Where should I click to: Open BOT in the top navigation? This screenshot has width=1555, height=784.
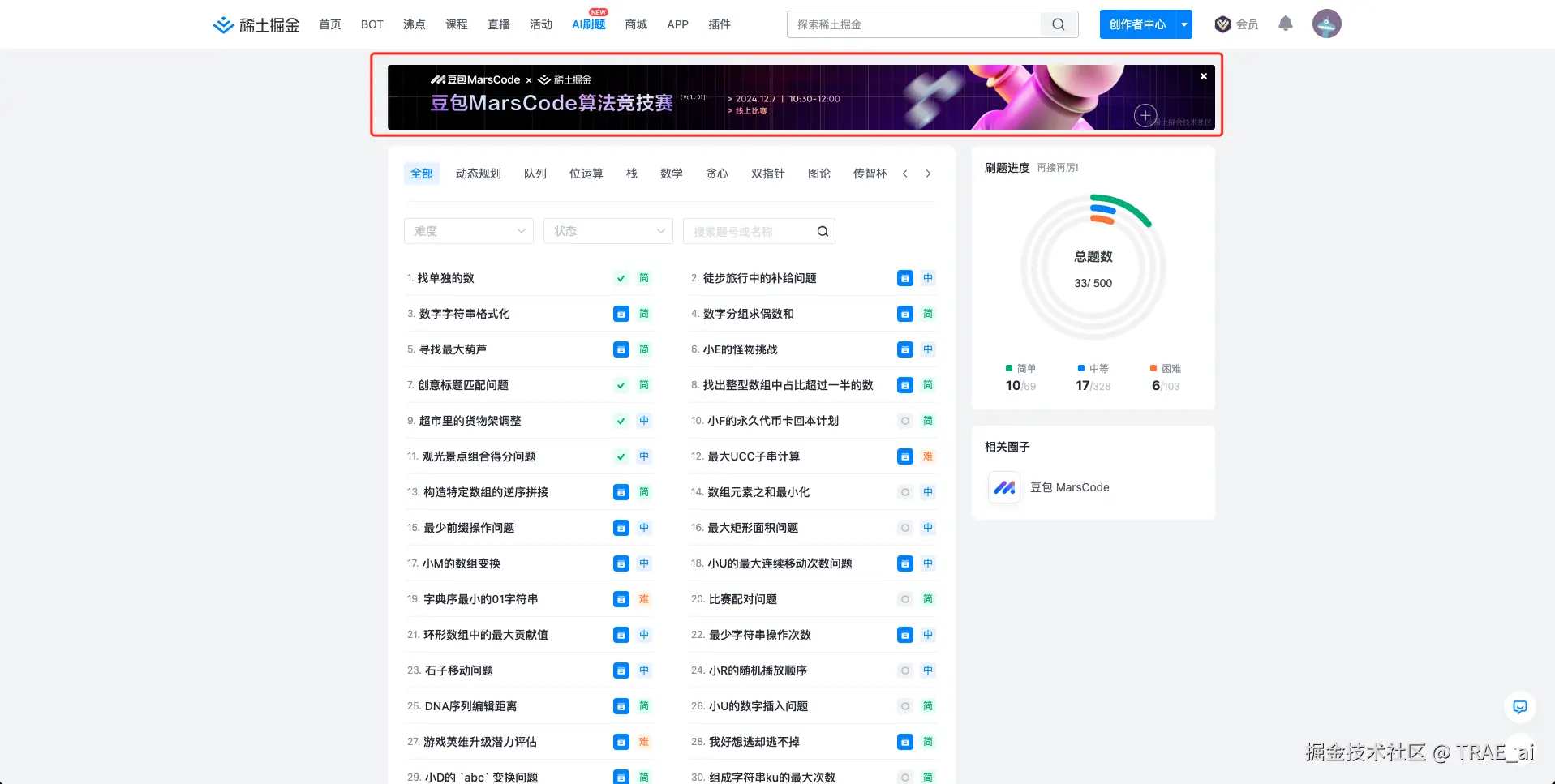(x=372, y=24)
